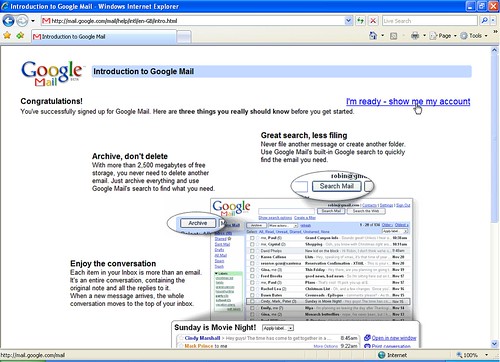Click the Refresh page icon

pyautogui.click(x=360, y=21)
